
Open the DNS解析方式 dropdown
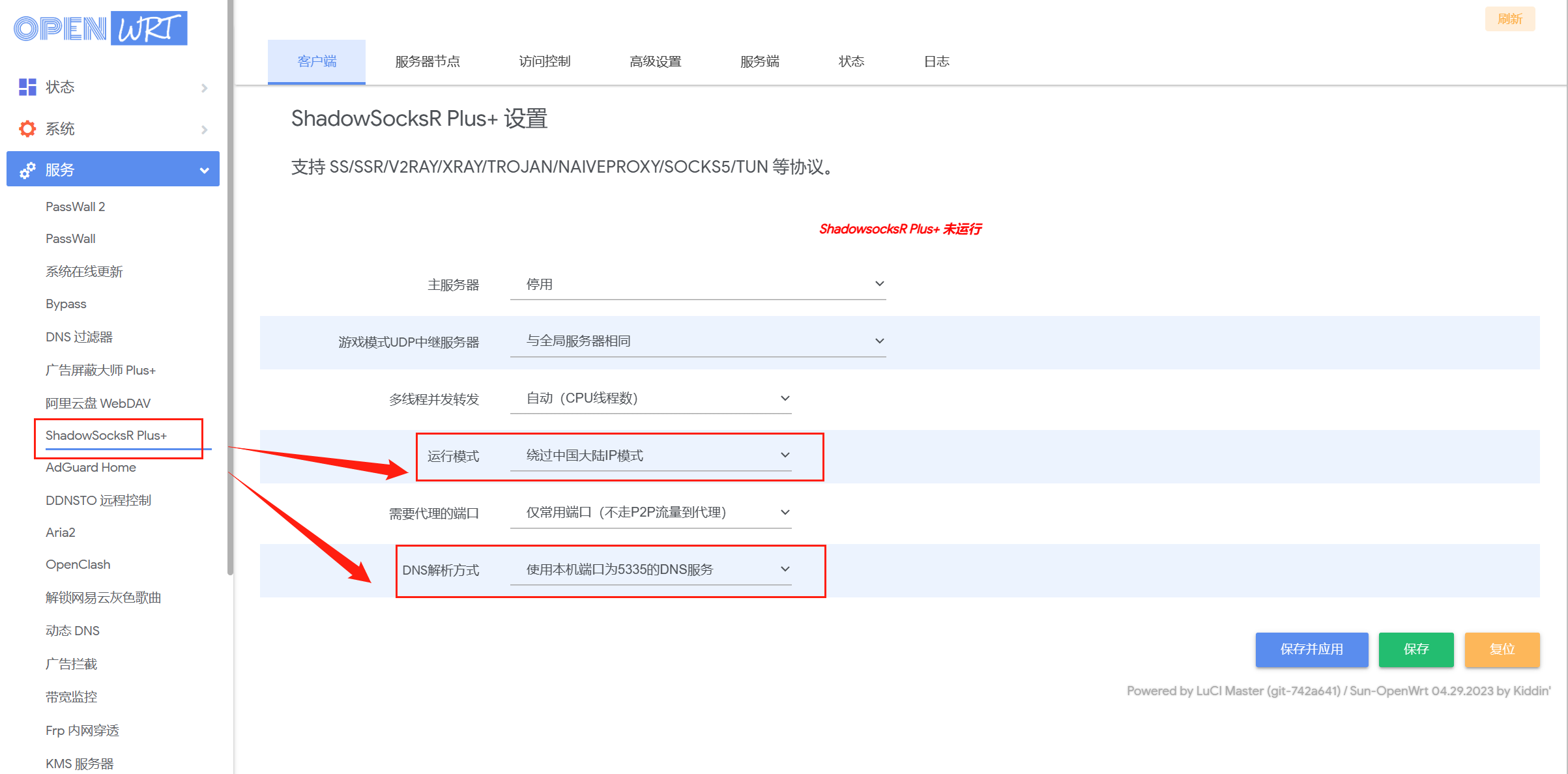(x=650, y=569)
